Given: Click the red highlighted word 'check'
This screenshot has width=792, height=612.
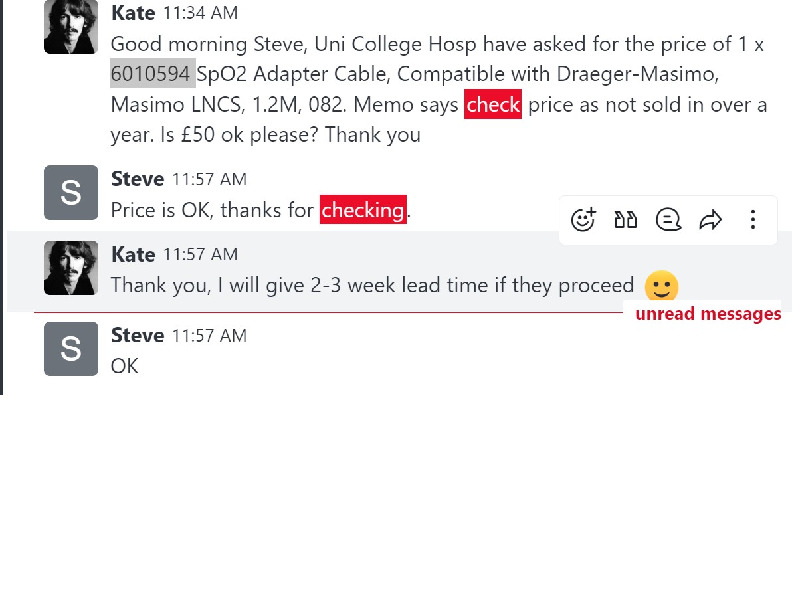Looking at the screenshot, I should pos(493,105).
